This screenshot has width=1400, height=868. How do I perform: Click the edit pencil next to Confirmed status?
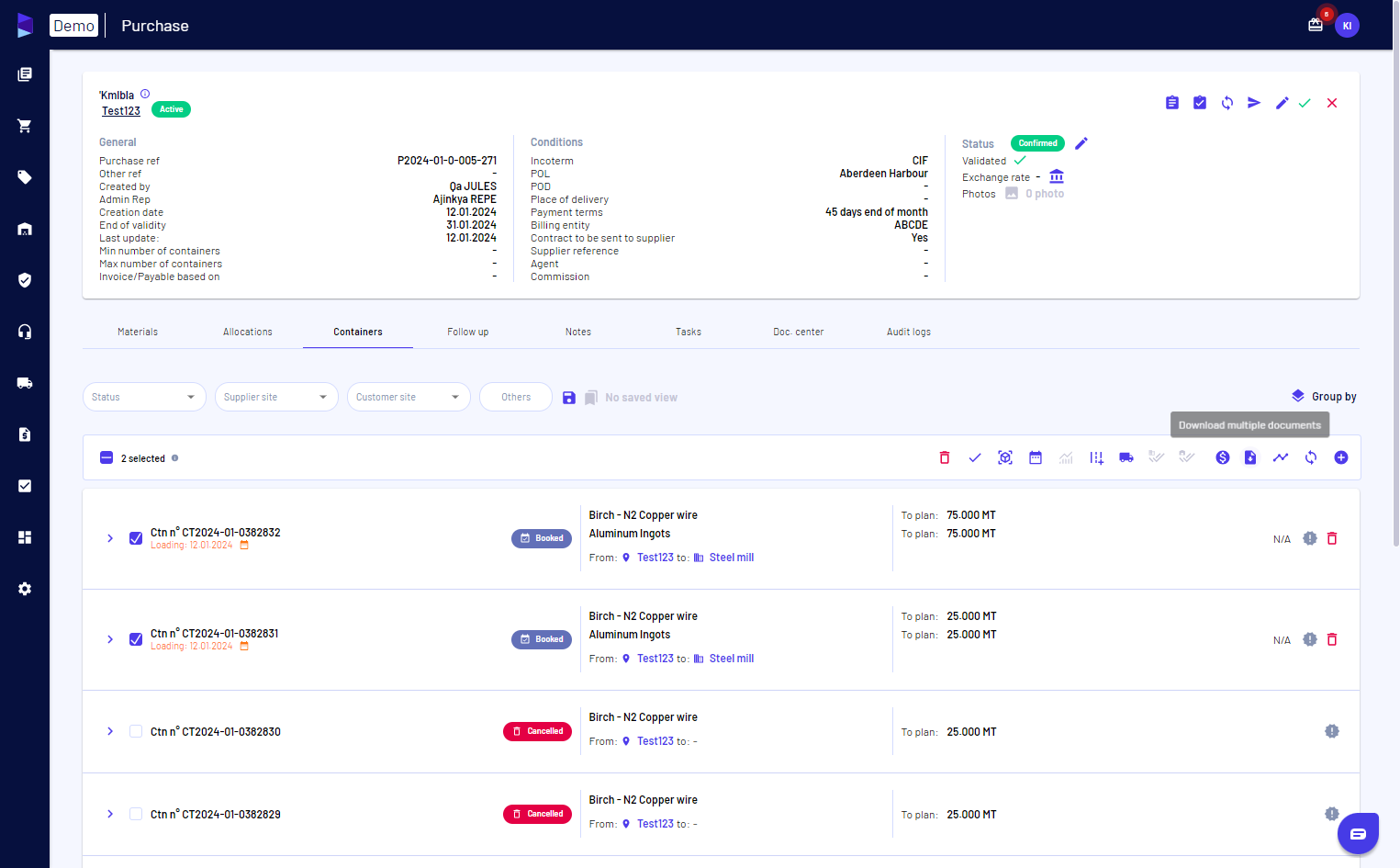coord(1081,143)
